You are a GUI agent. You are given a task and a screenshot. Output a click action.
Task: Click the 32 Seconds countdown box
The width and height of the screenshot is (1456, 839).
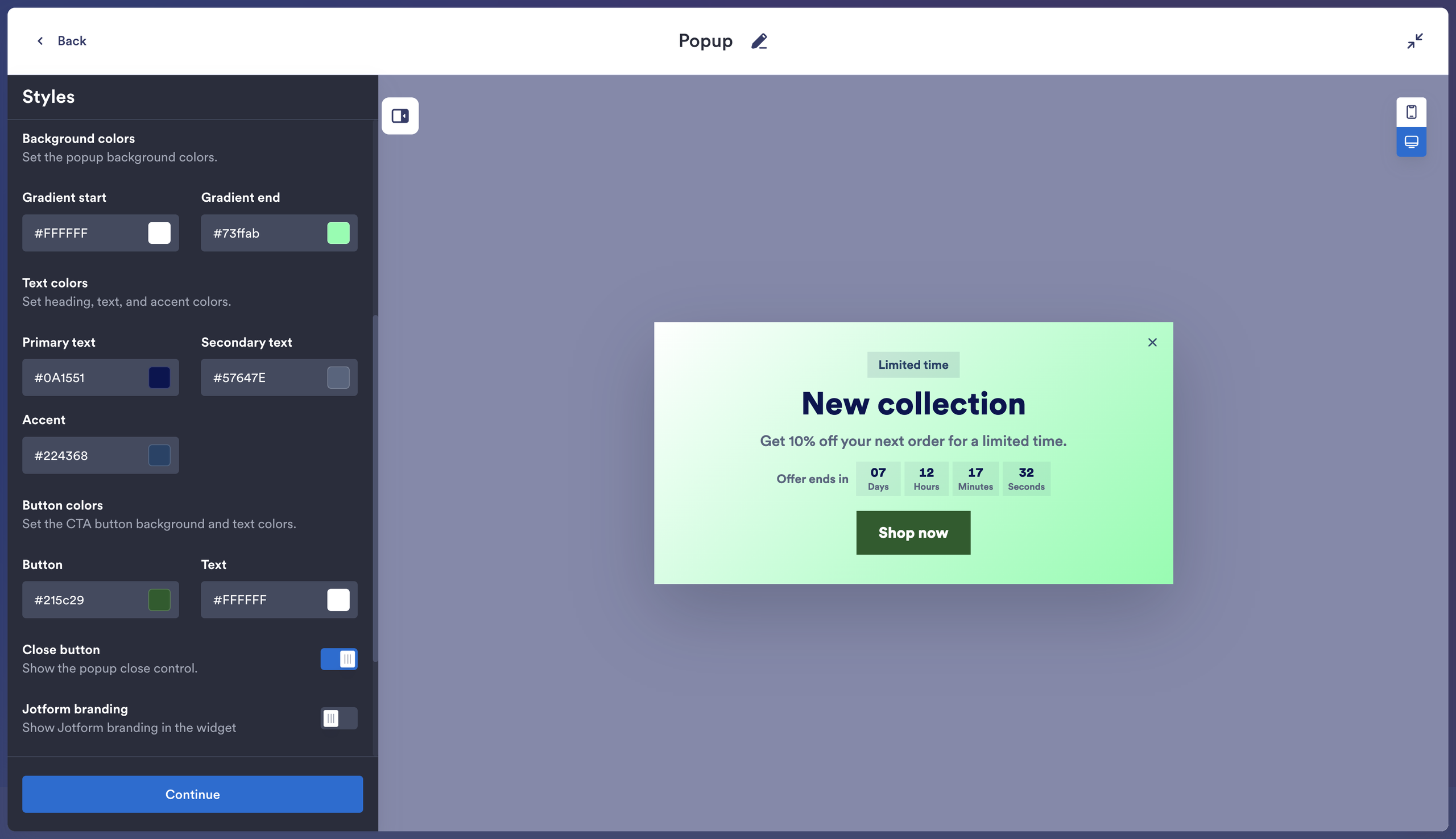[x=1026, y=478]
